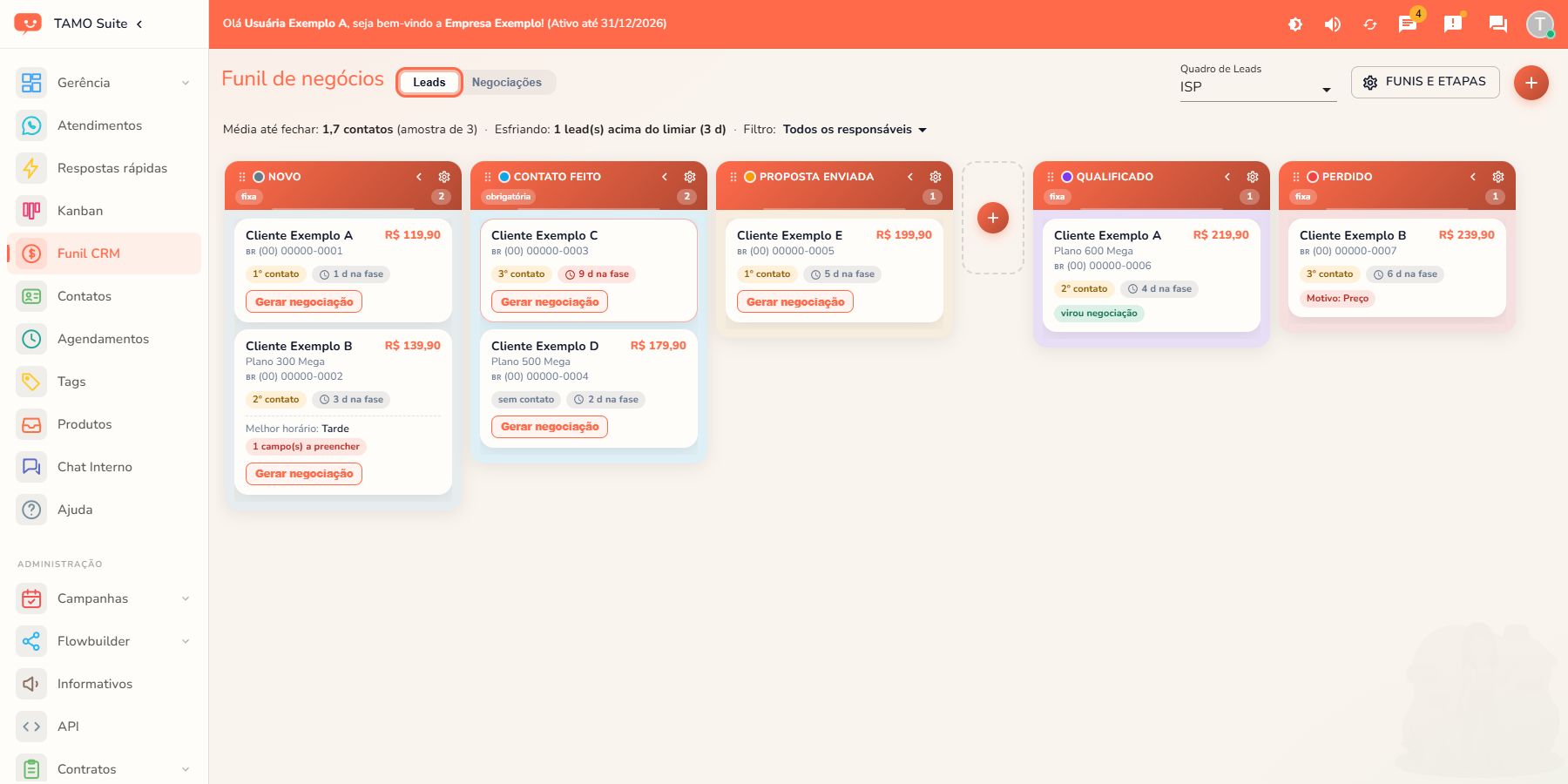Open the chat bubbles icon in header
This screenshot has height=784, width=1568.
tap(1498, 24)
